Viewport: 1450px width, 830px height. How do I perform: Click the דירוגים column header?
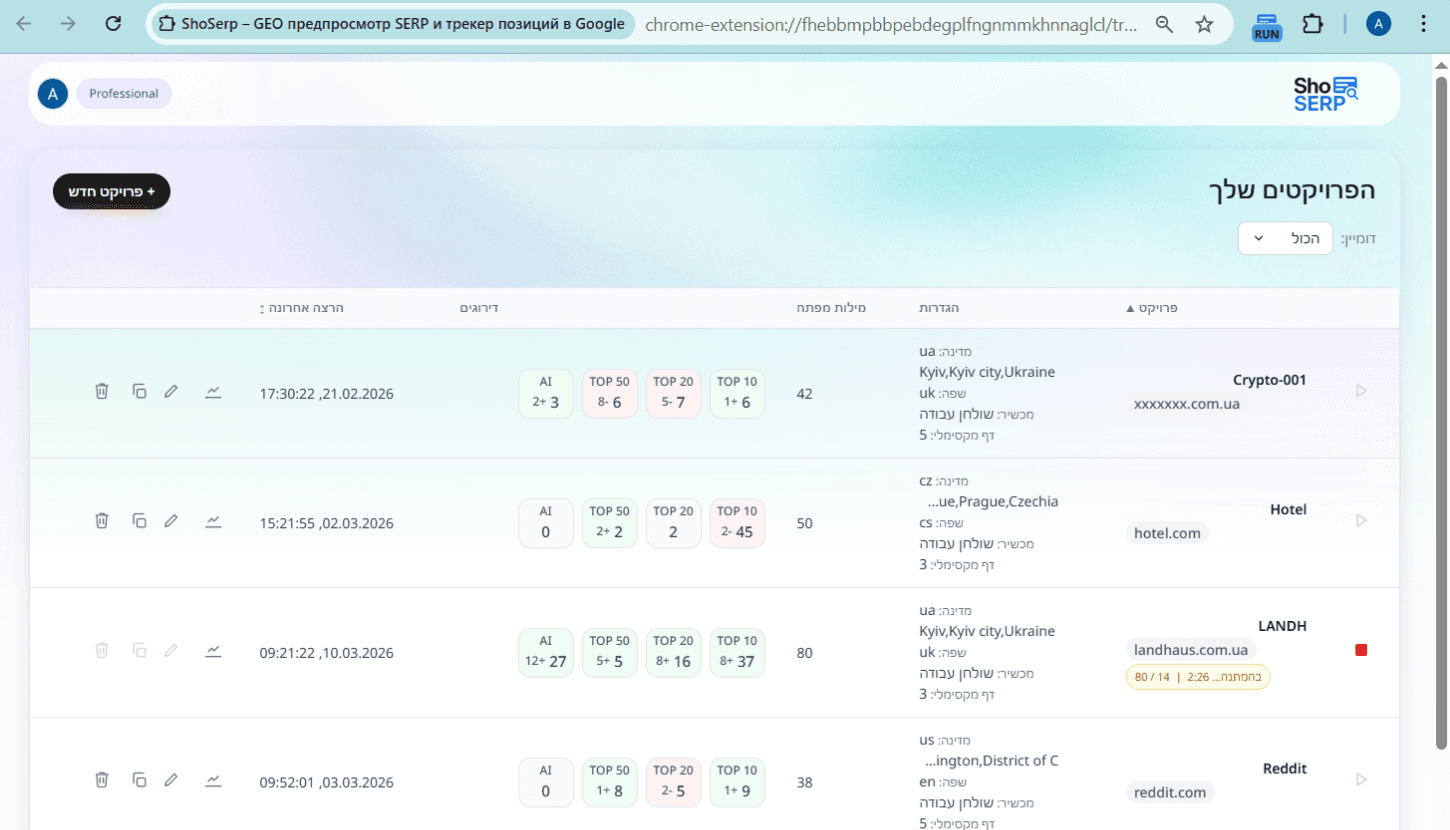coord(479,308)
